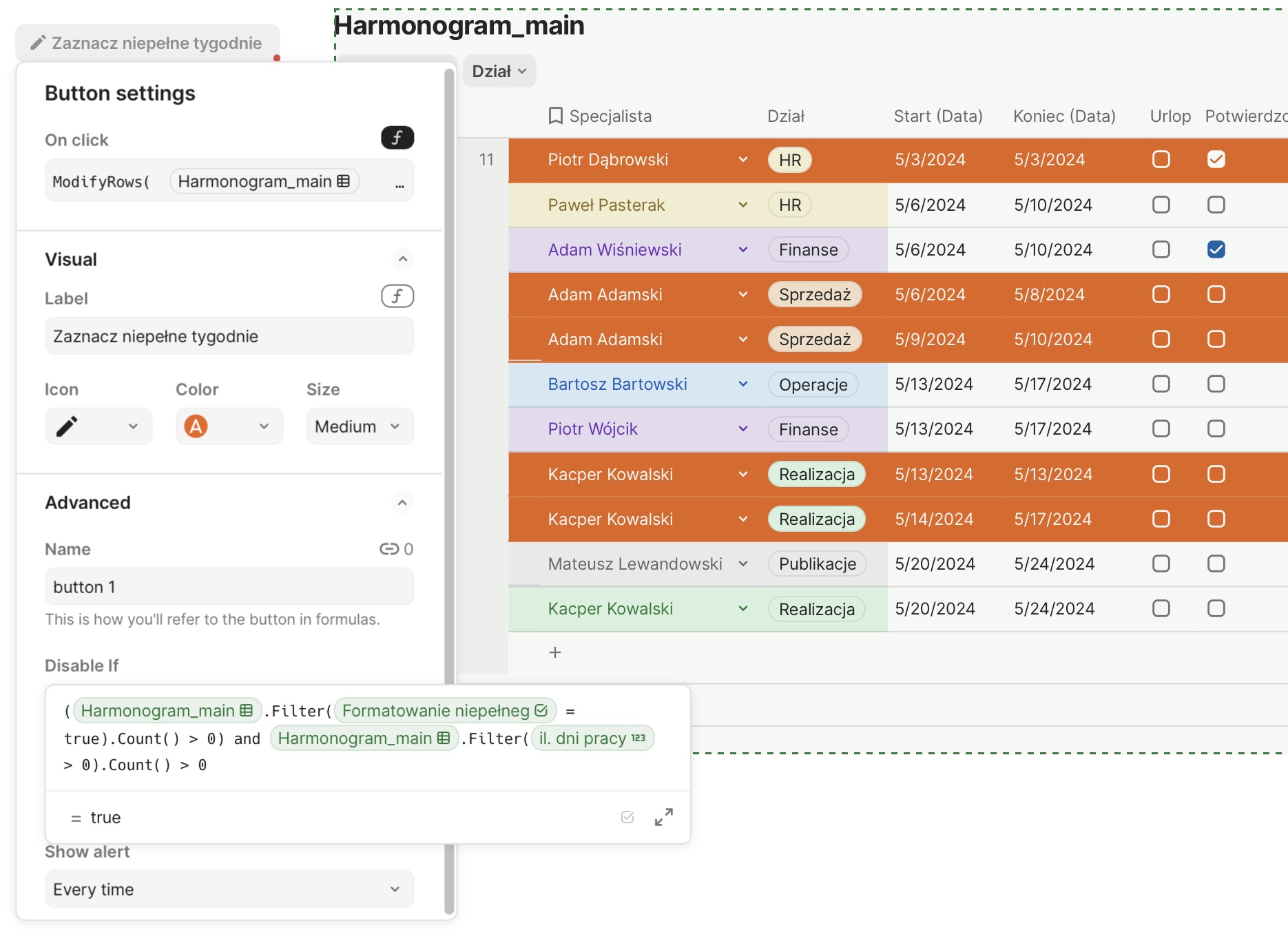Open the Show alert Every time dropdown
This screenshot has height=952, width=1288.
pos(229,889)
